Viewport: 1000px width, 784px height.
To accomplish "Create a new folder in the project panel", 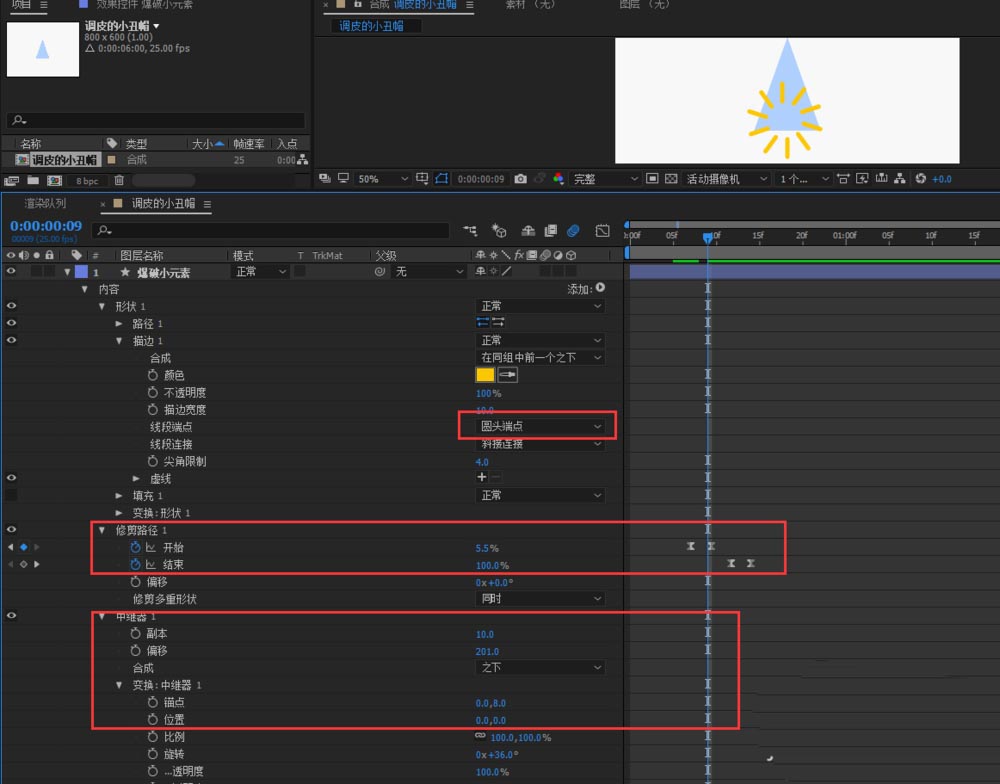I will click(x=33, y=179).
